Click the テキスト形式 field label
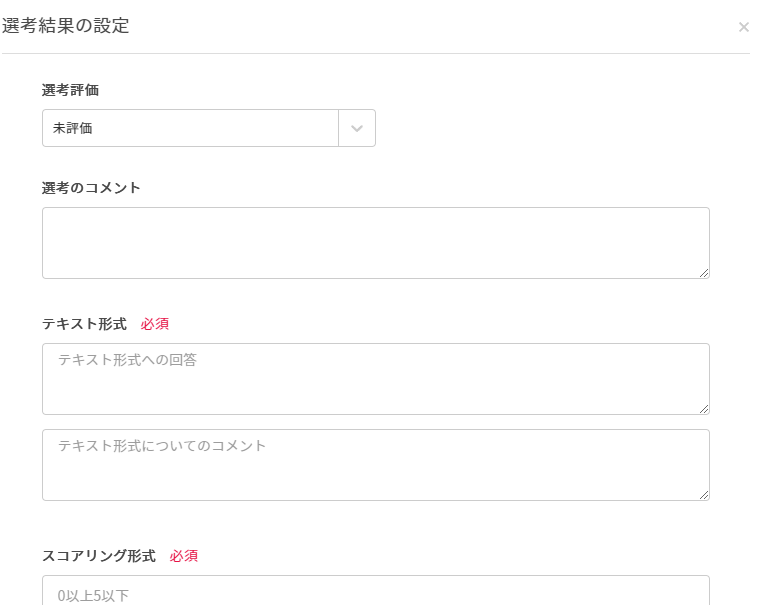The width and height of the screenshot is (757, 605). pyautogui.click(x=84, y=324)
